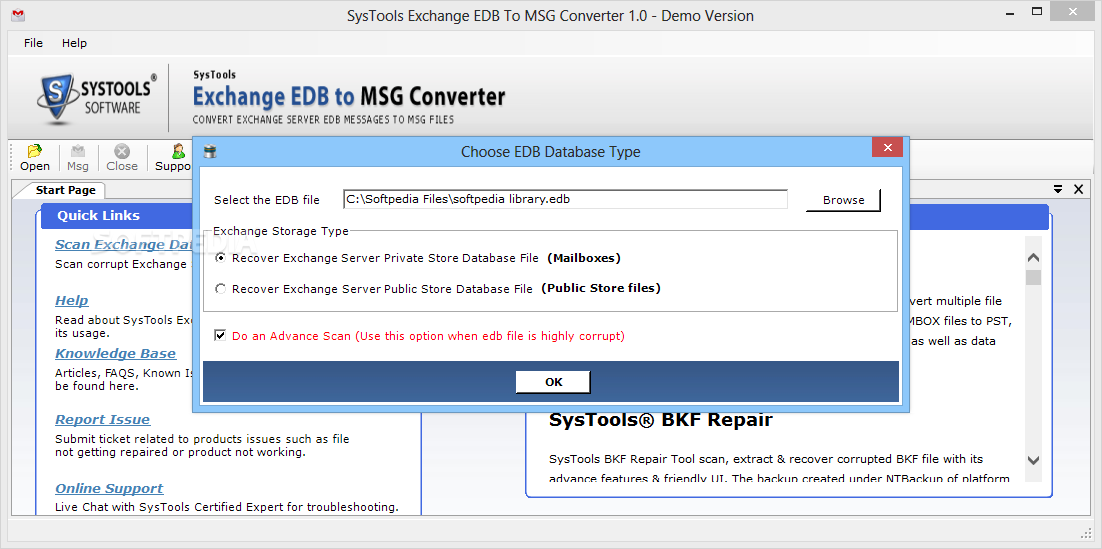Click the Open toolbar icon
Screen dimensions: 1102x549
34,157
